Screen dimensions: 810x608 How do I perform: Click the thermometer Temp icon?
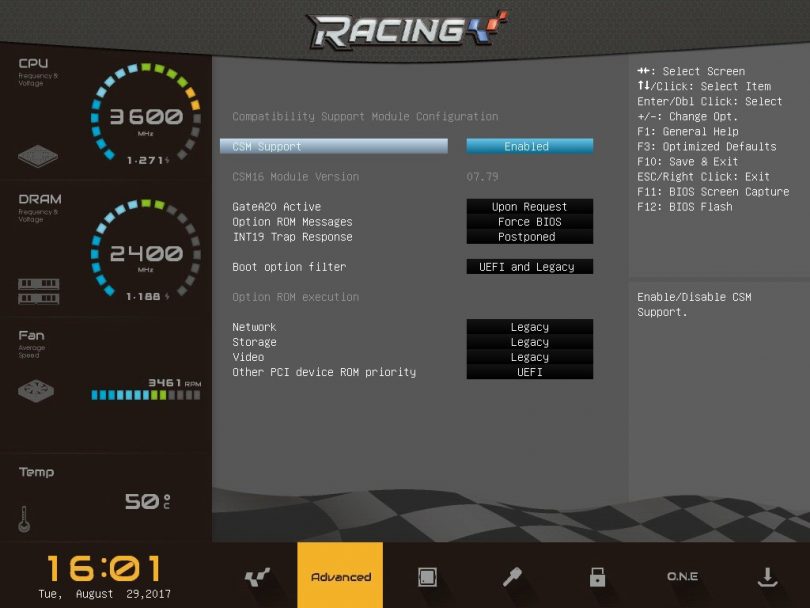click(x=24, y=518)
